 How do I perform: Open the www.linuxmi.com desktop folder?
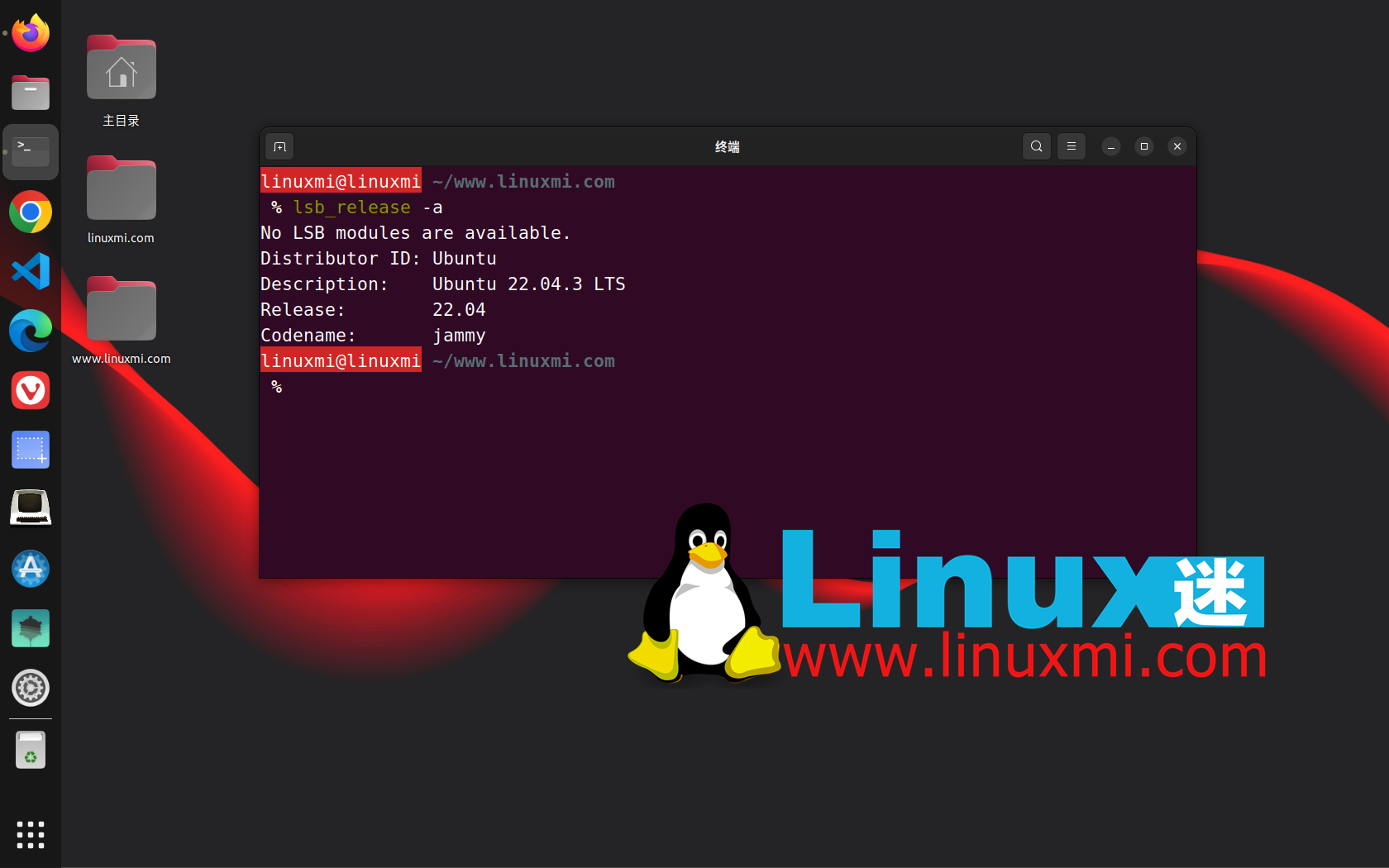pyautogui.click(x=121, y=320)
